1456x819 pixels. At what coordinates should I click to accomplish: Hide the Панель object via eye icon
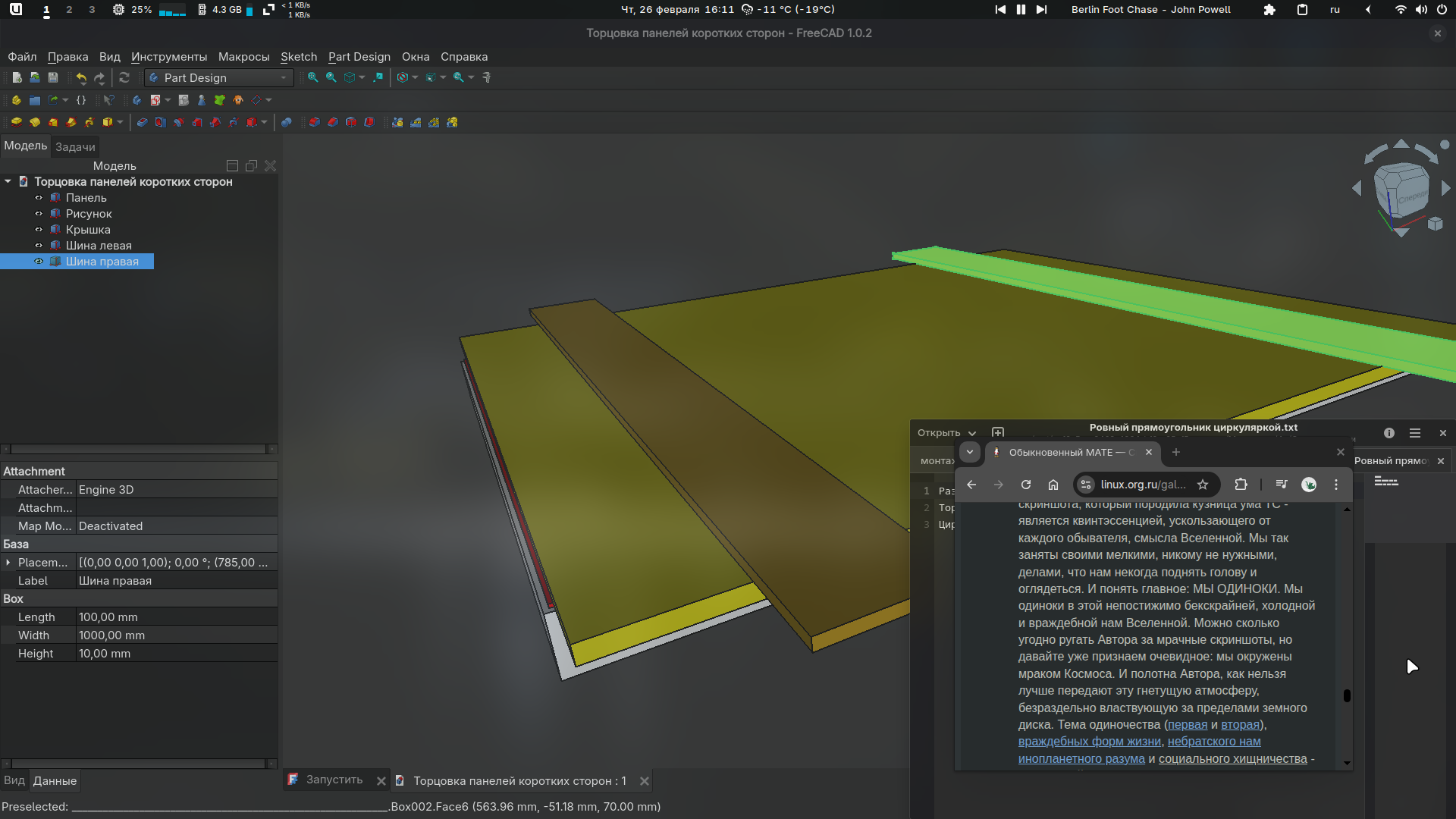[39, 198]
